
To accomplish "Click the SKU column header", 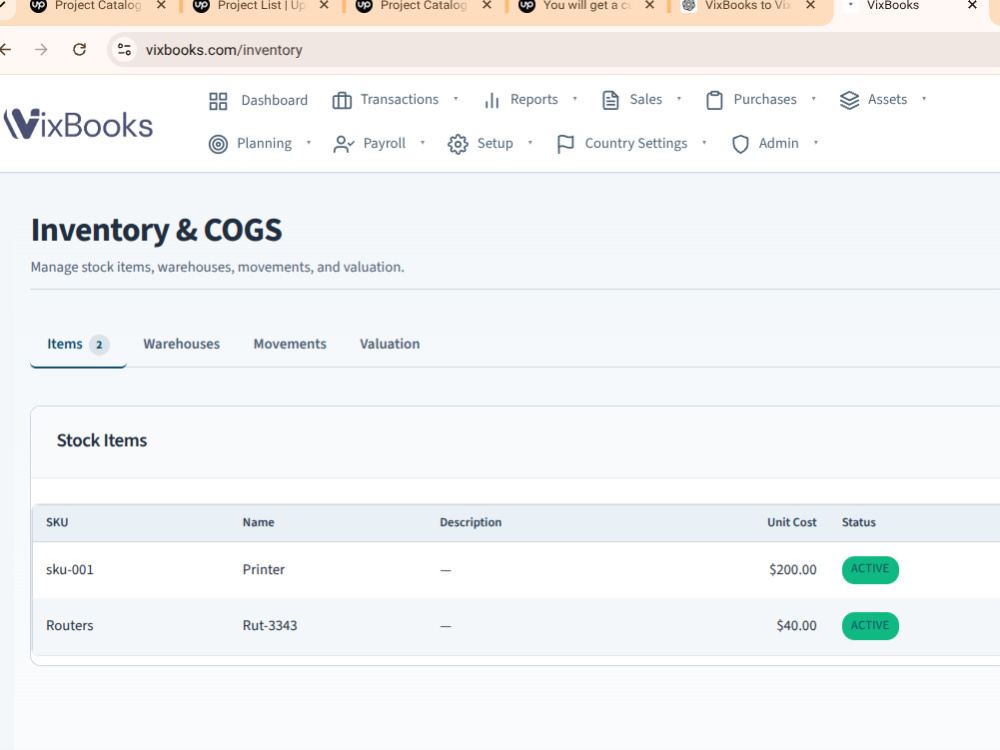I will click(x=57, y=522).
